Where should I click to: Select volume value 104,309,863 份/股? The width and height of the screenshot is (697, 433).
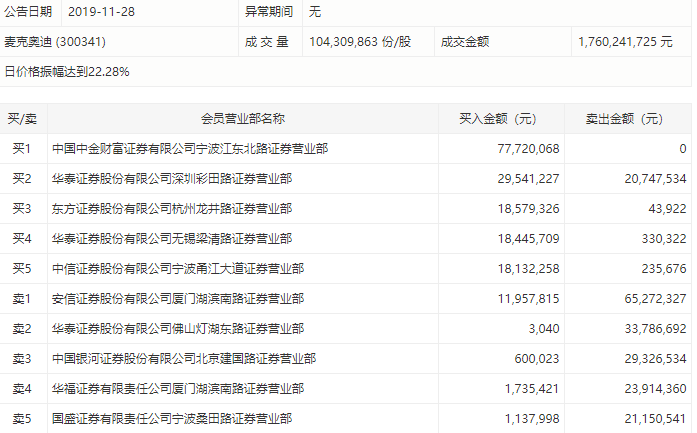coord(360,42)
